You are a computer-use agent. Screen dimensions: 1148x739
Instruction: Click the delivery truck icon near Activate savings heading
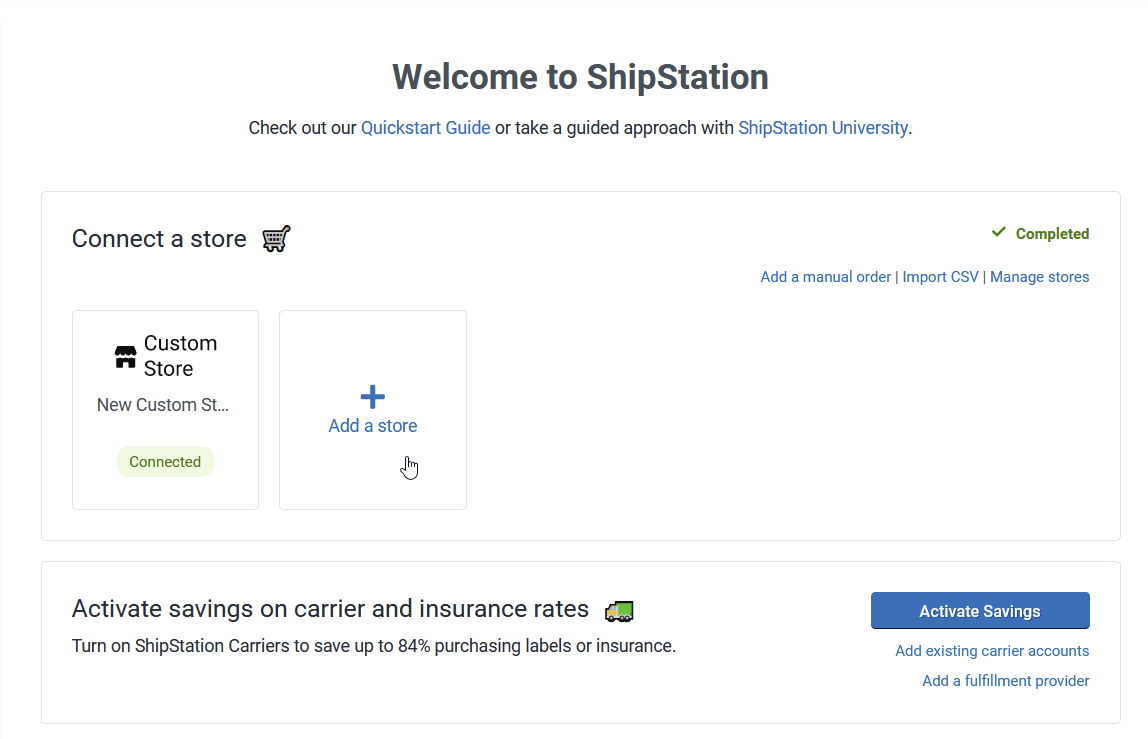point(618,610)
